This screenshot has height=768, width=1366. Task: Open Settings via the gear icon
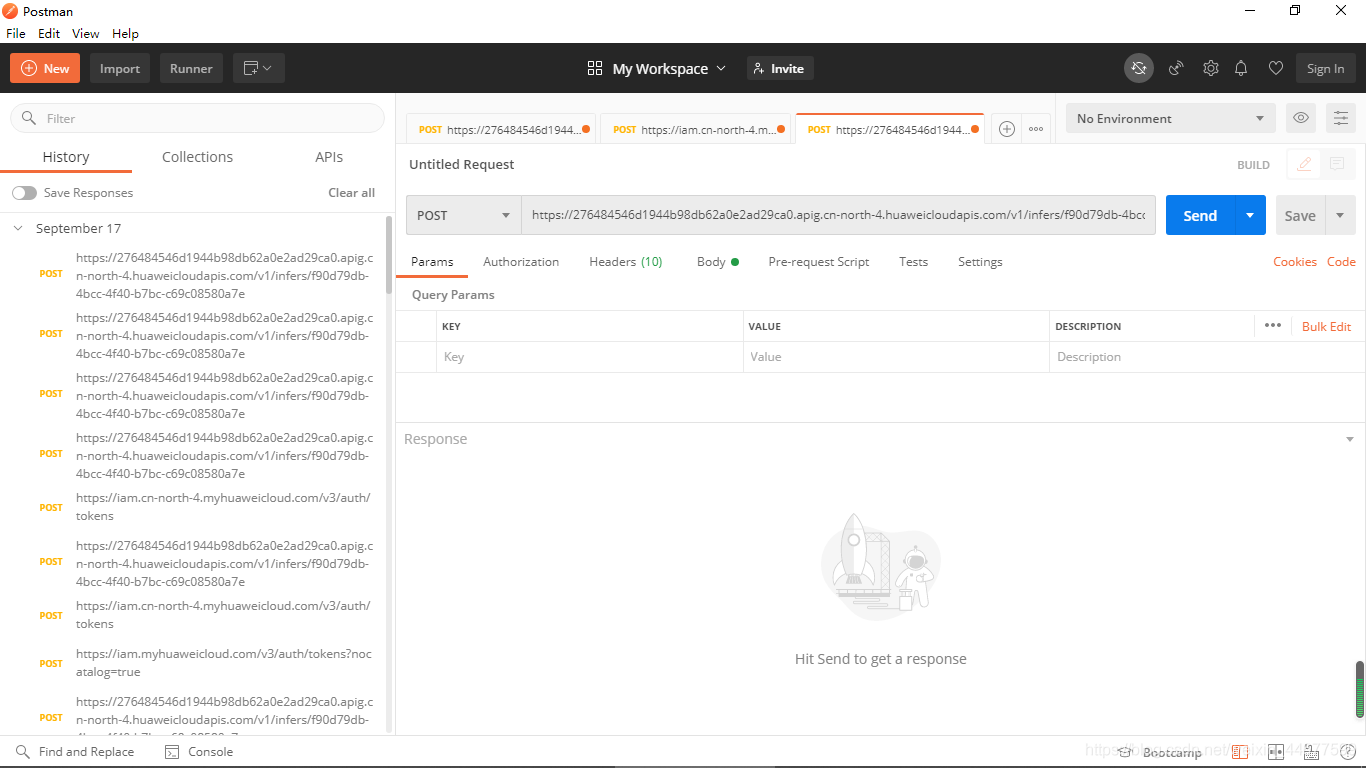point(1211,68)
